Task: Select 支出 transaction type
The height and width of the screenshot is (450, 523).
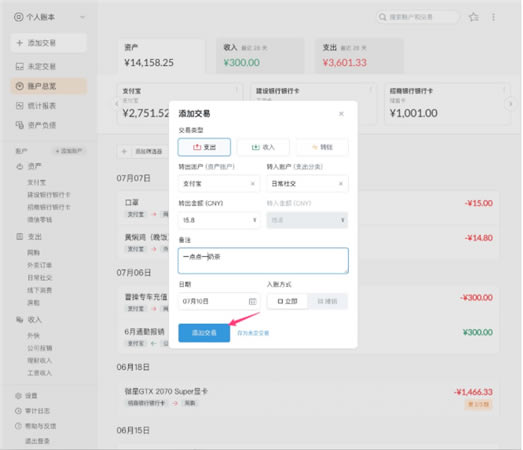Action: (x=204, y=147)
